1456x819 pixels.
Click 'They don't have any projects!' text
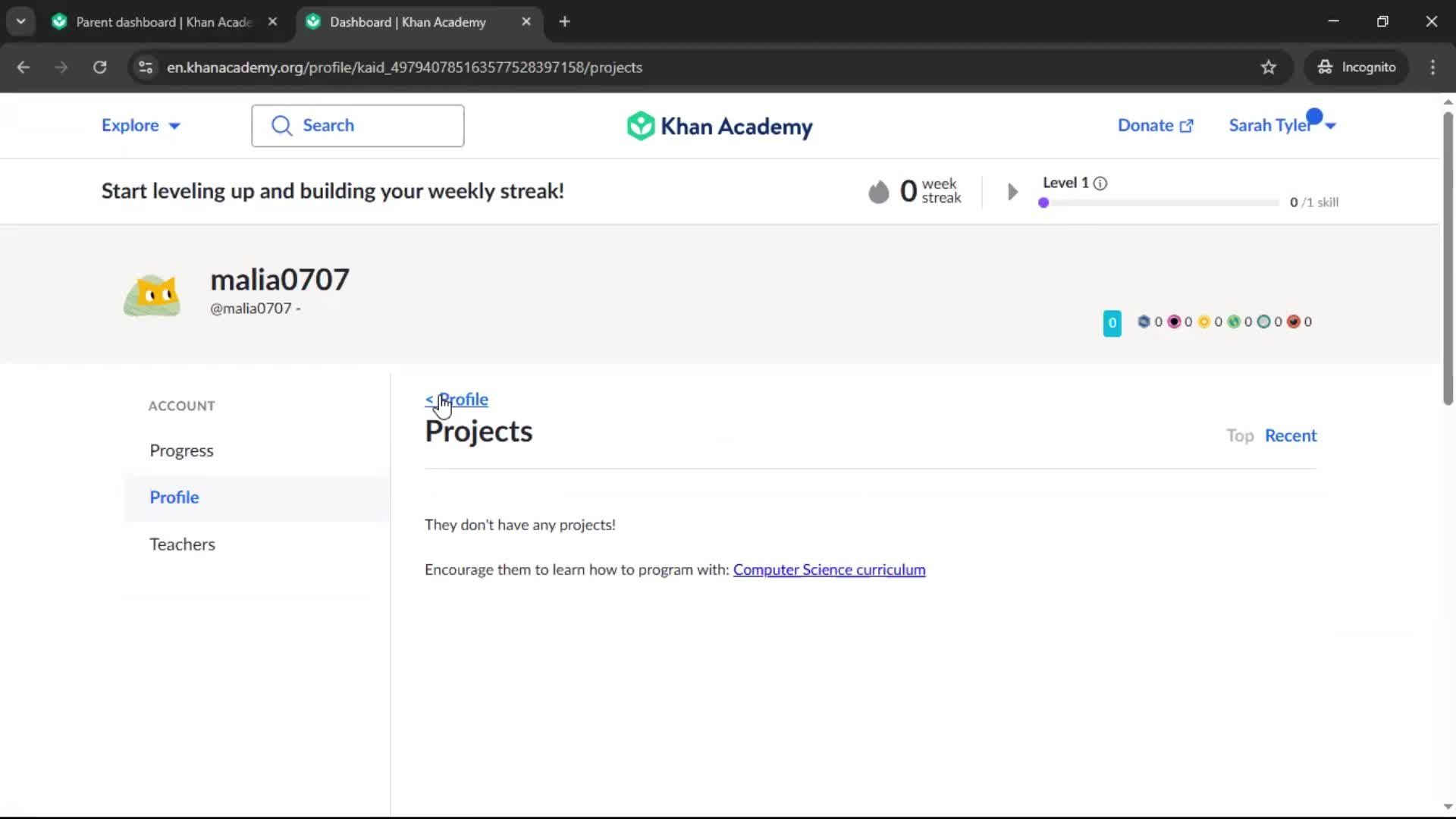[520, 525]
